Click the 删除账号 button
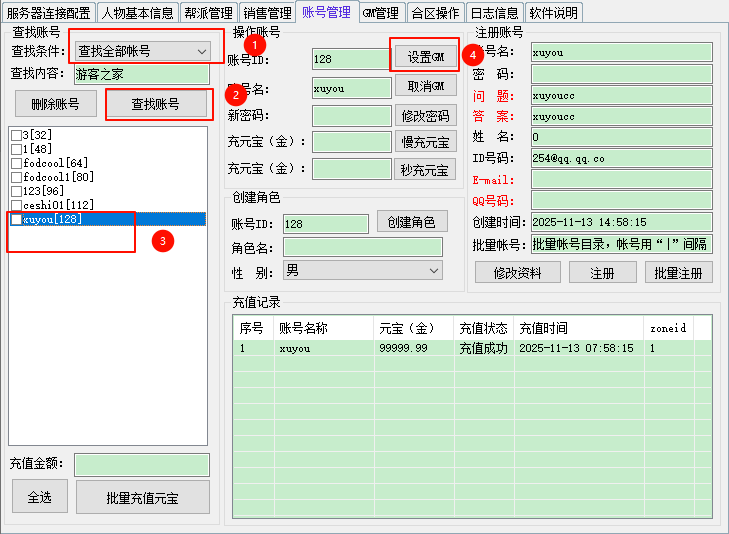Viewport: 729px width, 534px height. pyautogui.click(x=56, y=104)
